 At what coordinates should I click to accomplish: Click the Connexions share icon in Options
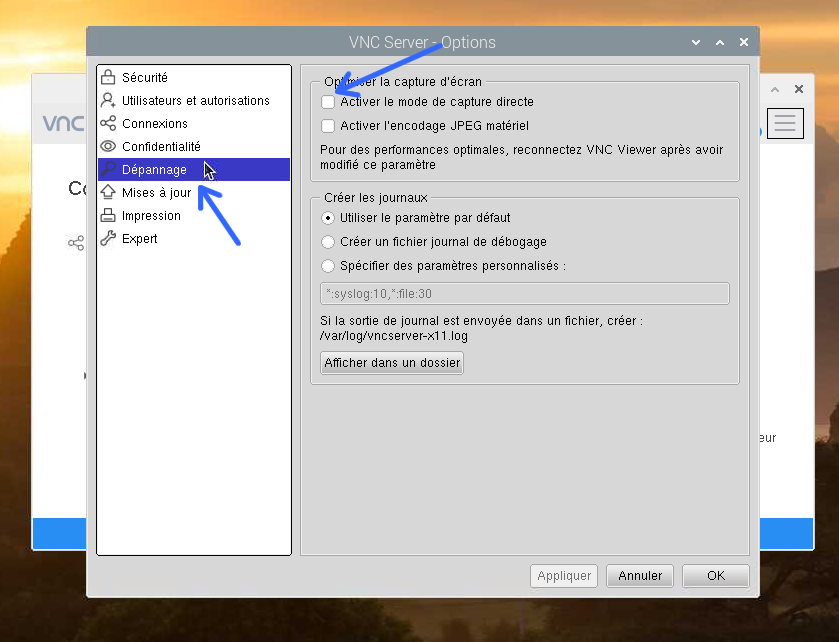(108, 123)
